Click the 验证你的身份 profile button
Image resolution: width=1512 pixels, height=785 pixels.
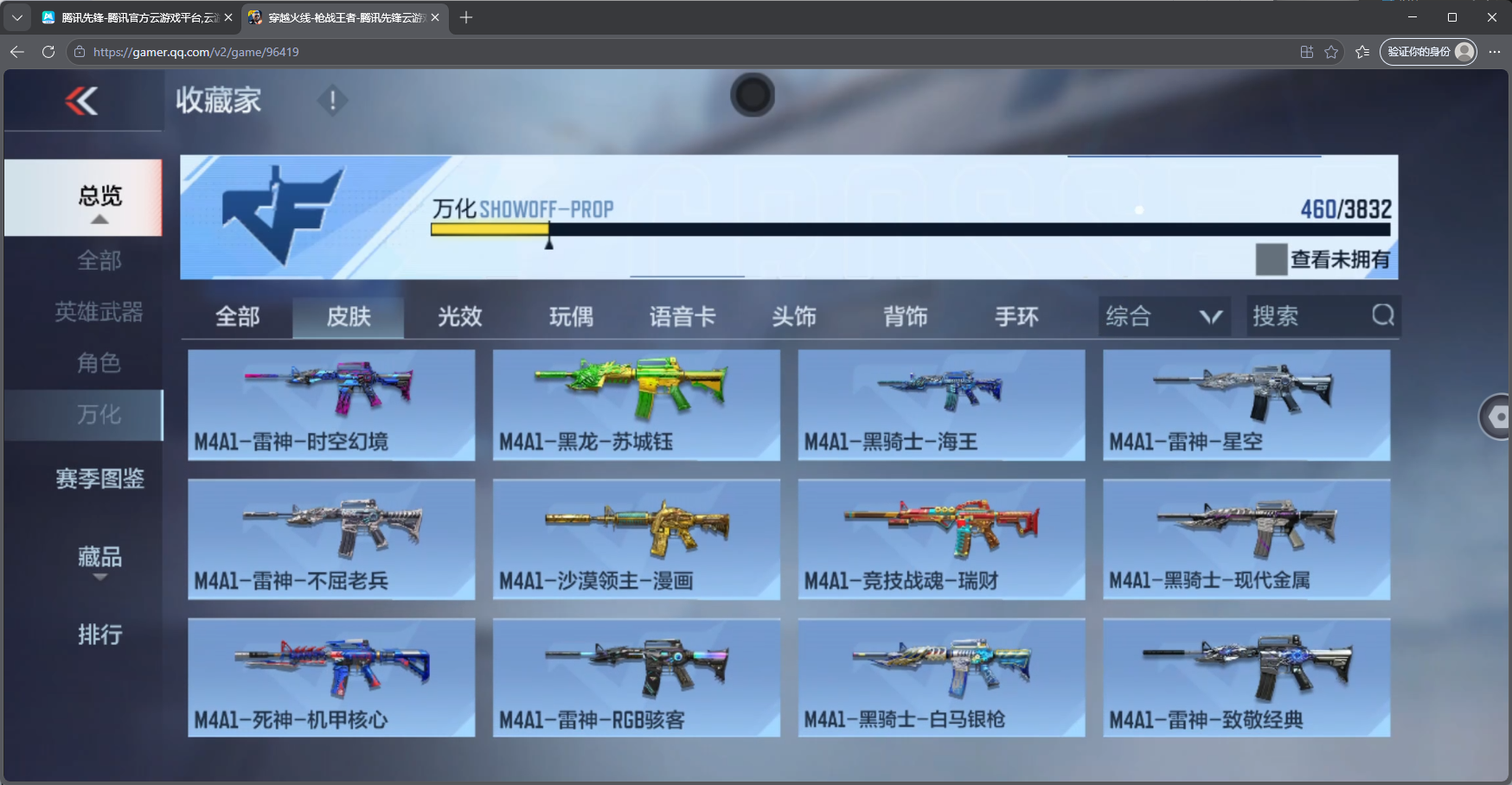(1428, 52)
